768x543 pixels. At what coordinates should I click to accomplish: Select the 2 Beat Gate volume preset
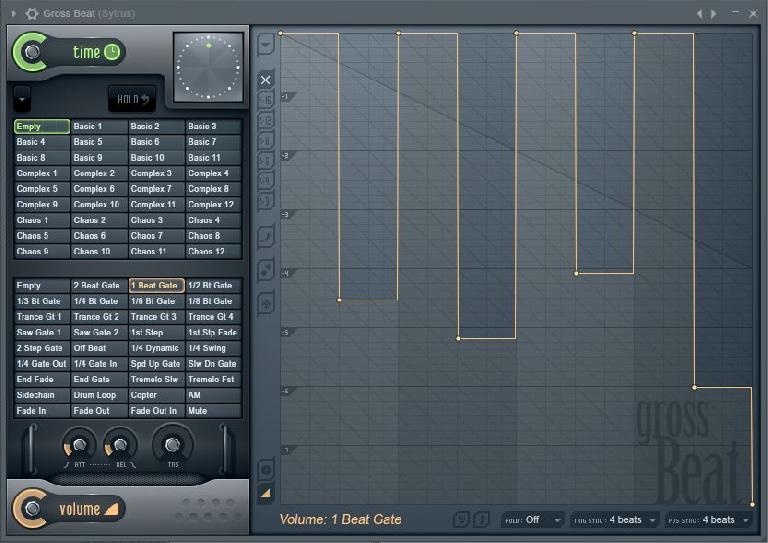pyautogui.click(x=99, y=285)
